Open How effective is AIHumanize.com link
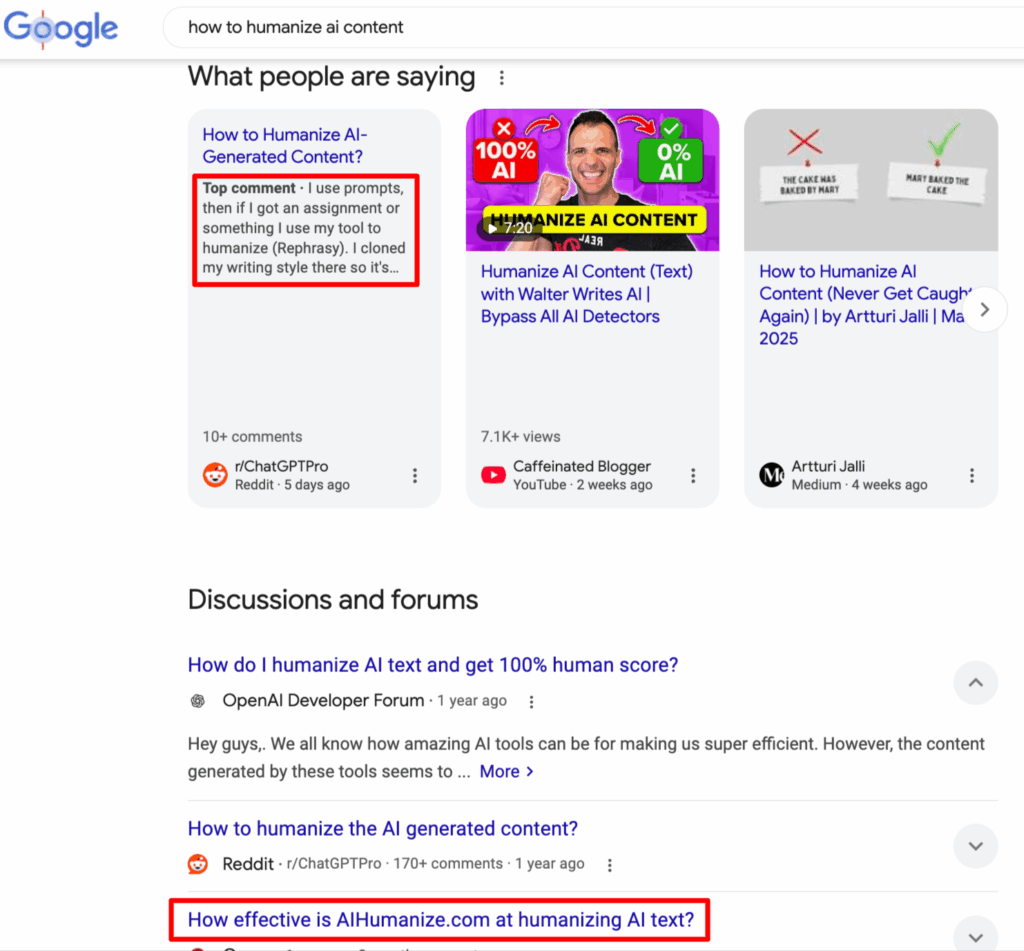This screenshot has width=1024, height=951. pyautogui.click(x=441, y=920)
